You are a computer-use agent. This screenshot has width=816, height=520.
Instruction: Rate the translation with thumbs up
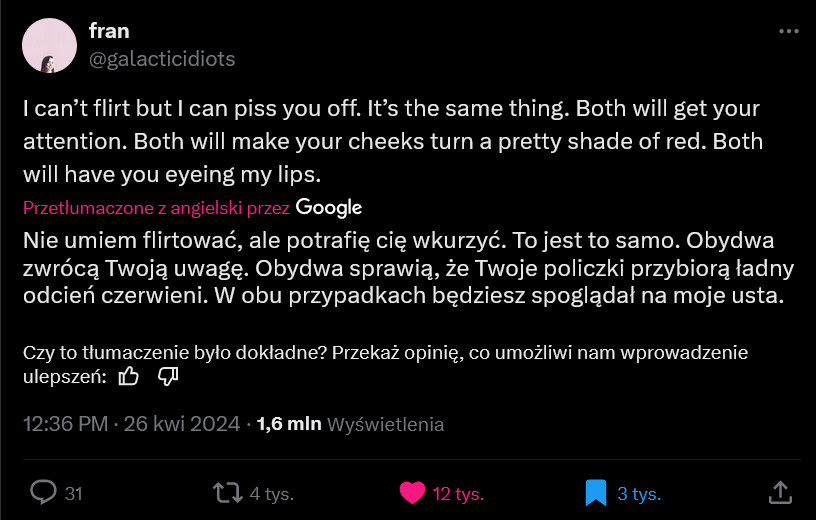[129, 377]
